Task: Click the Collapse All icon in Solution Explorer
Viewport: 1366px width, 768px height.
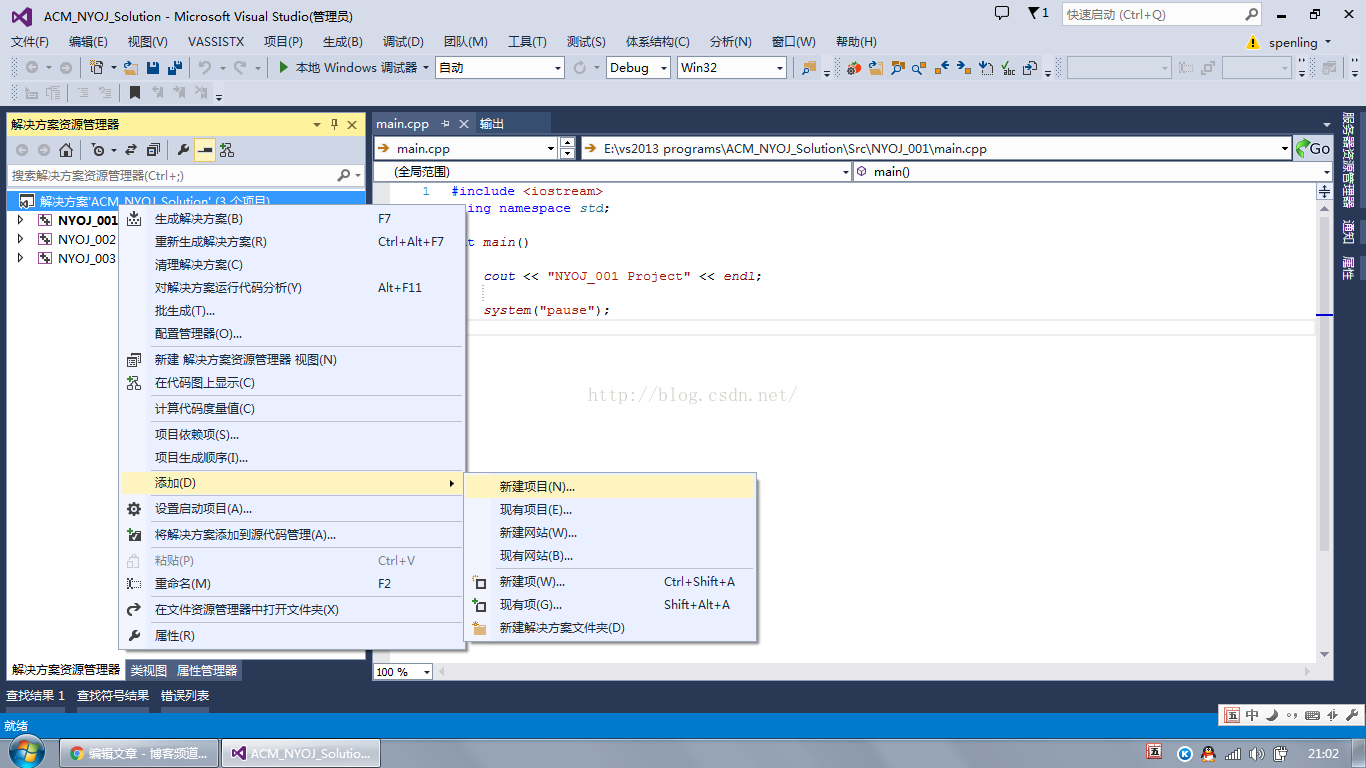Action: [x=153, y=150]
